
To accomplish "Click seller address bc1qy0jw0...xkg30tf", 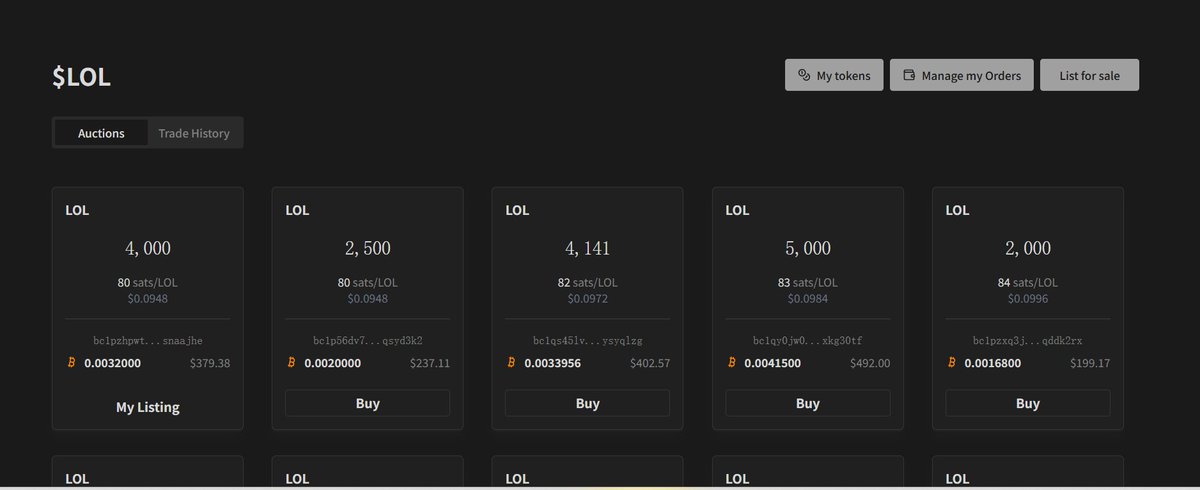I will (808, 341).
